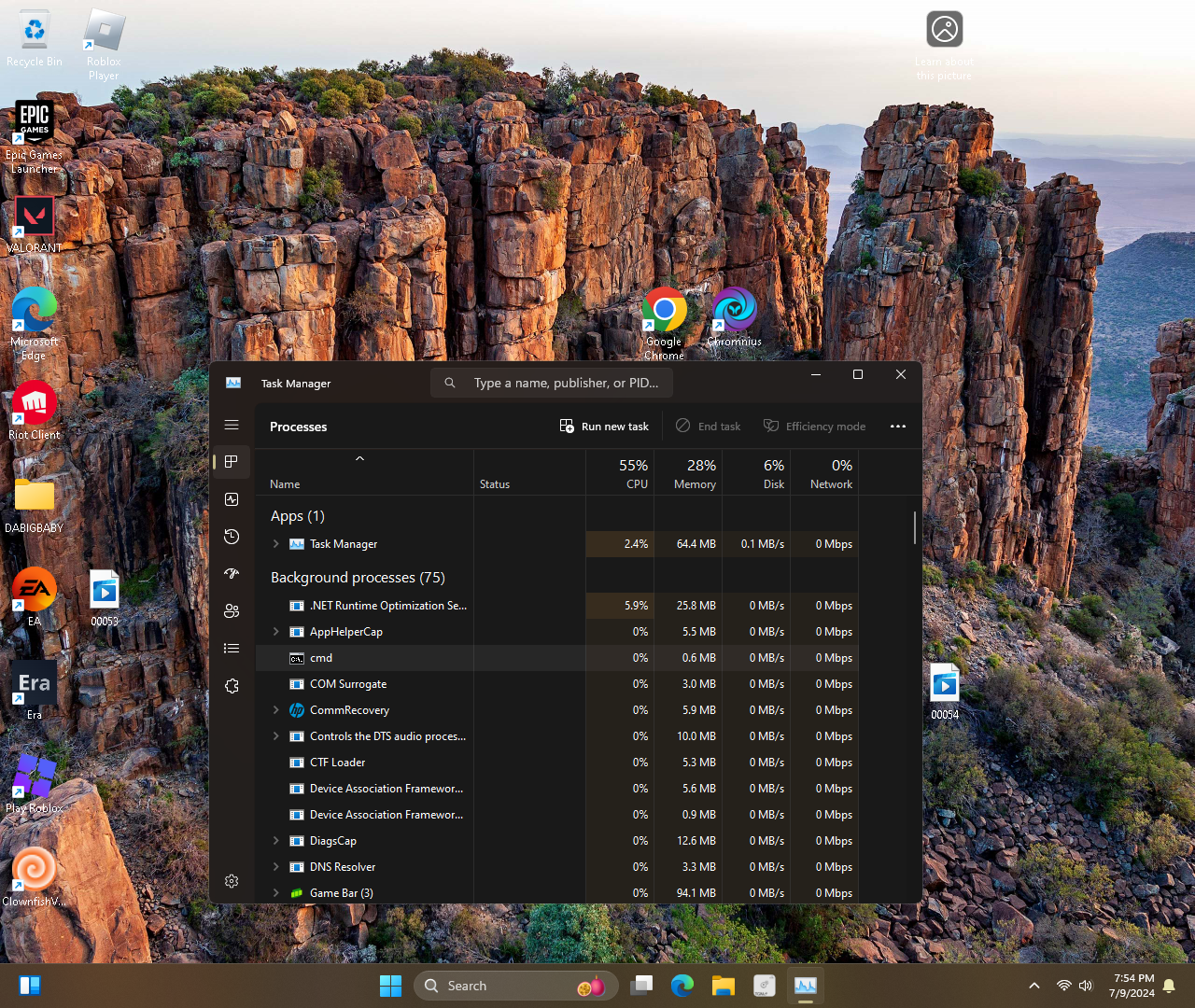Toggle the hamburger navigation menu
Image resolution: width=1195 pixels, height=1008 pixels.
(232, 425)
